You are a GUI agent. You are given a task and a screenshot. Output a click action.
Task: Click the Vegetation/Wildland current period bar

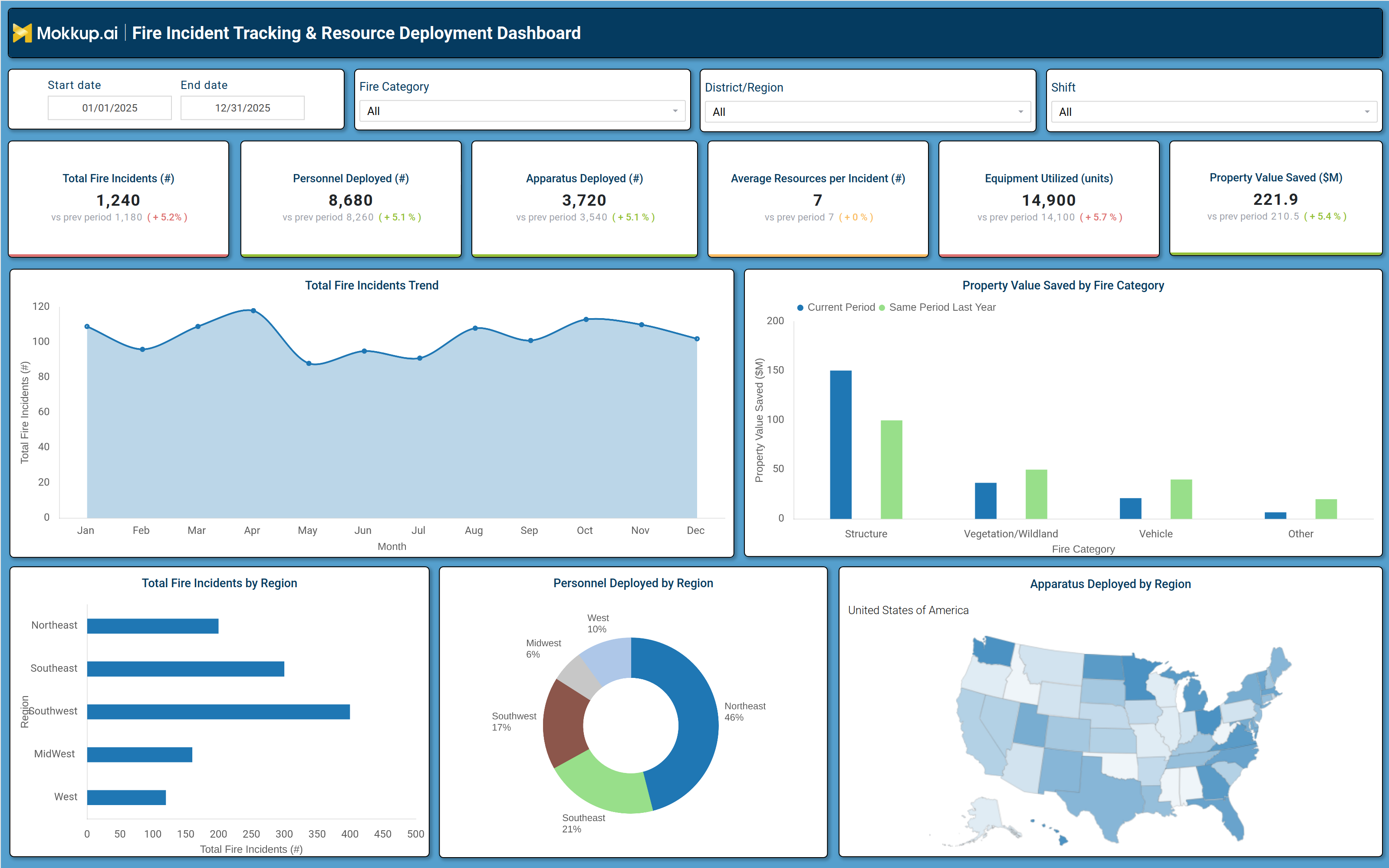coord(985,500)
